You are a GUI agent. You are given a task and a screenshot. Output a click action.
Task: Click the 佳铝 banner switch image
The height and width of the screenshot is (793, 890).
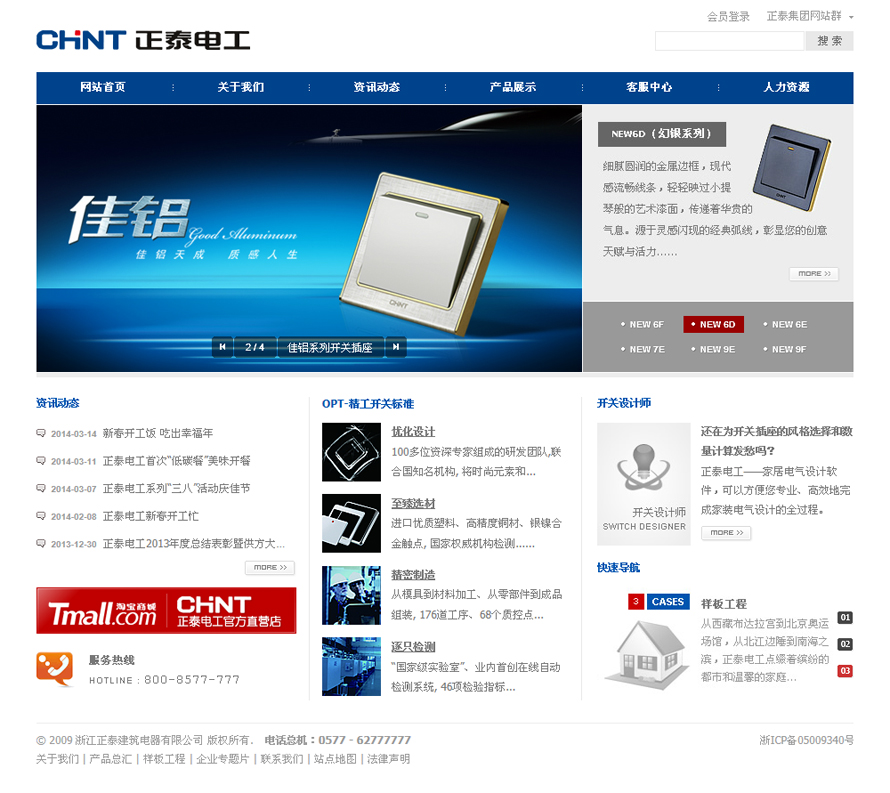click(x=423, y=253)
